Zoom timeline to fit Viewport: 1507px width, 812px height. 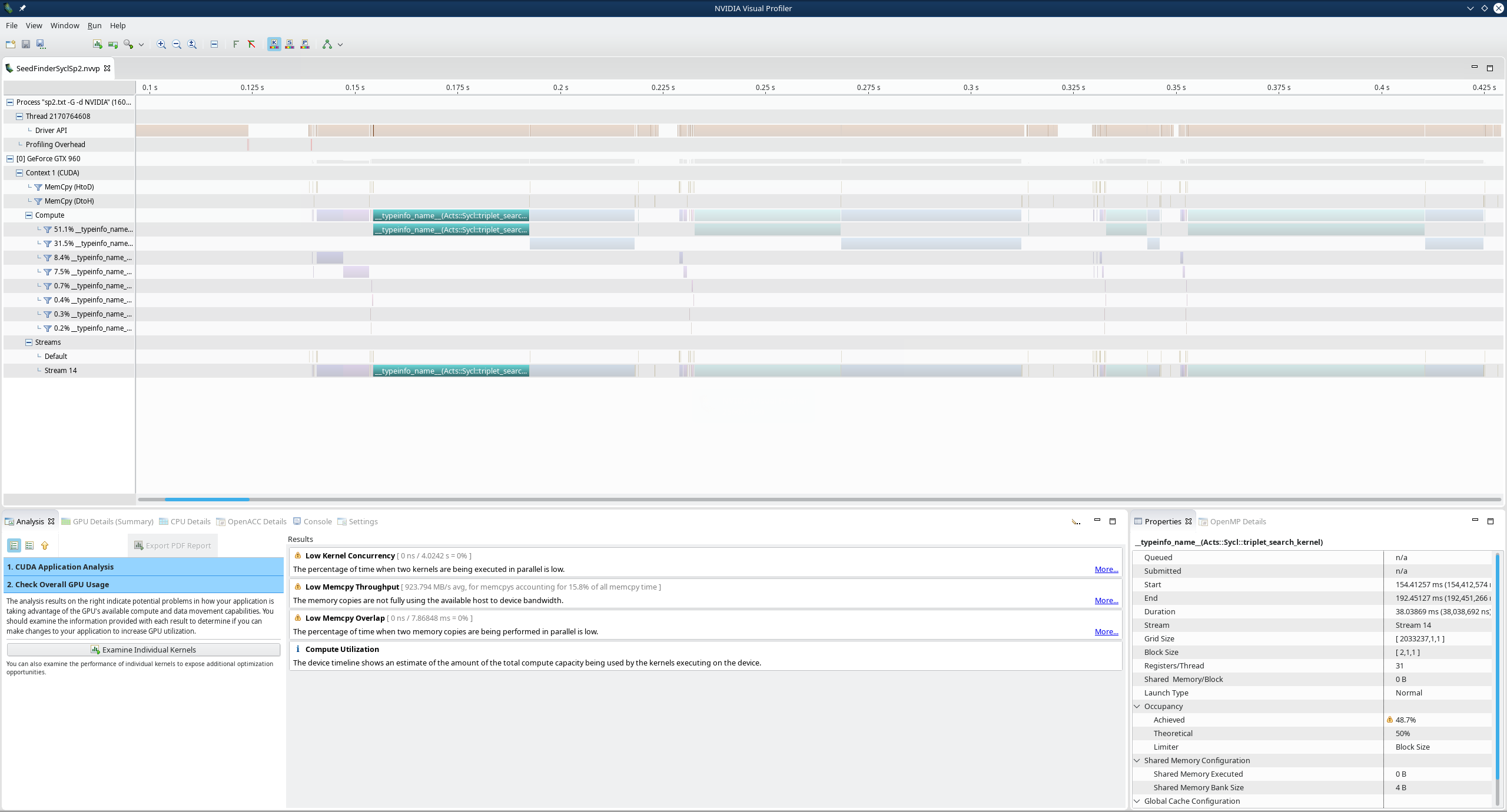tap(192, 44)
